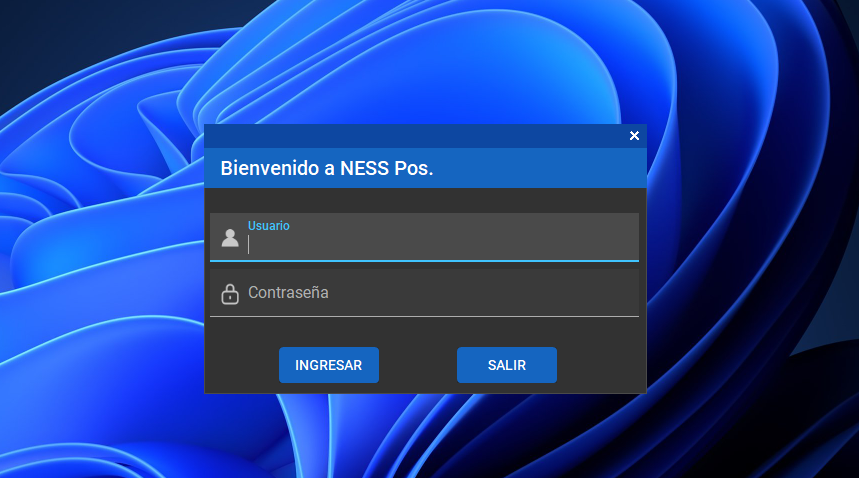
Task: Click the small blue Usuario label
Action: point(268,226)
